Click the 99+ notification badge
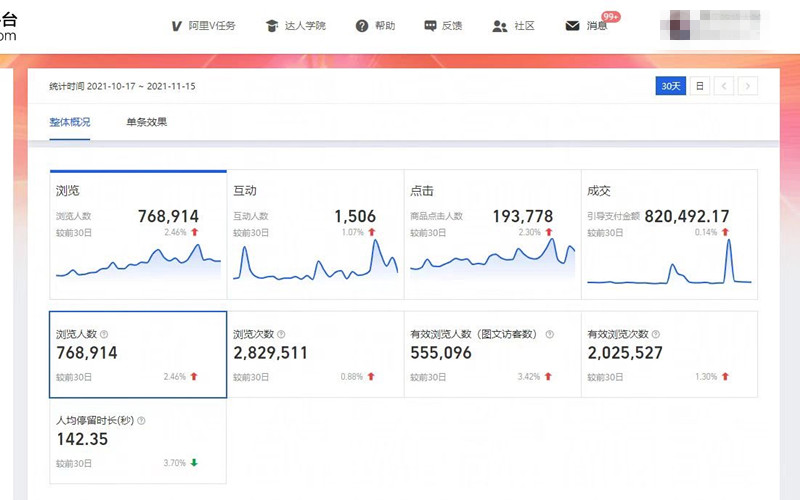The width and height of the screenshot is (800, 500). (x=611, y=17)
